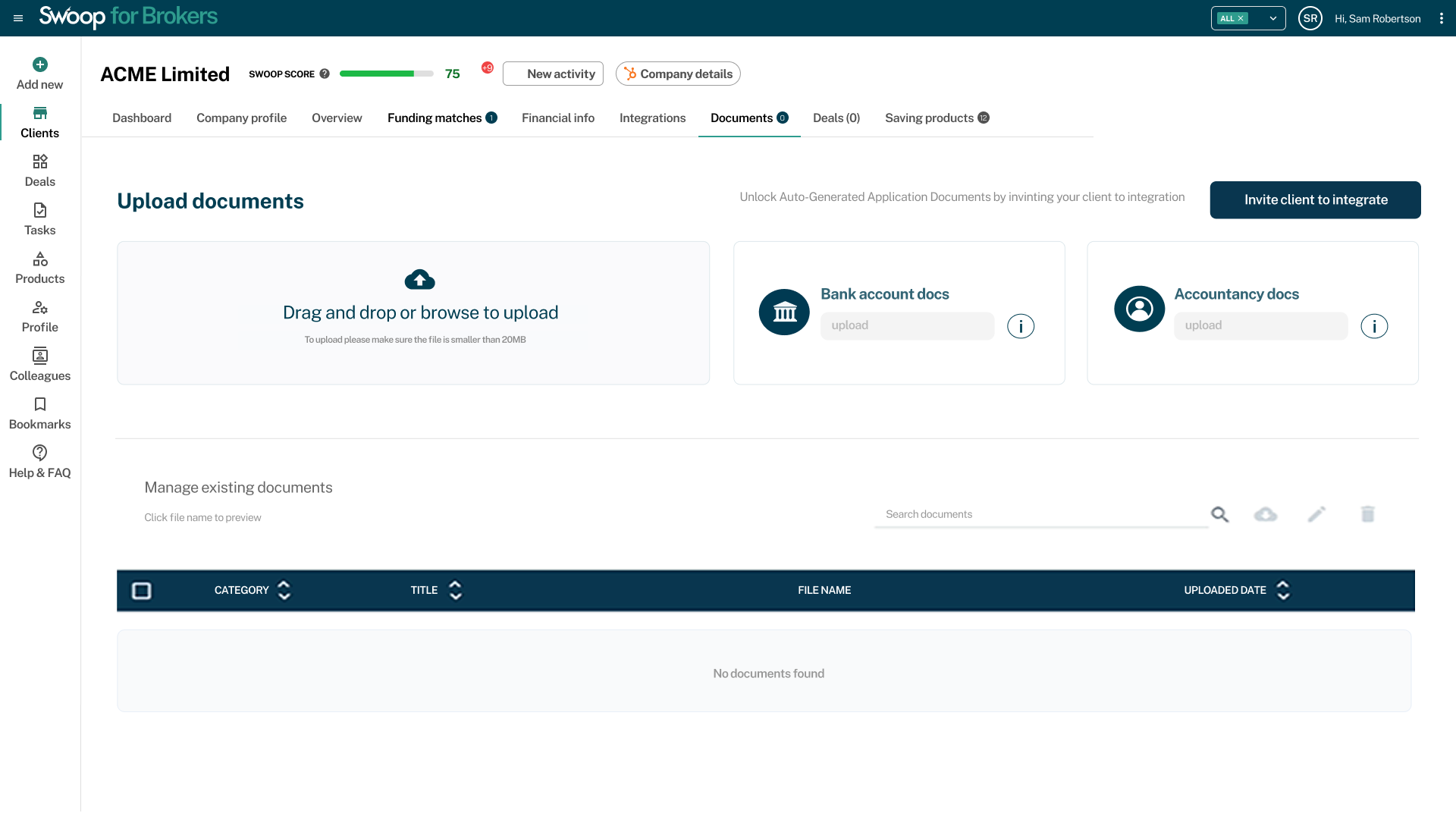Image resolution: width=1456 pixels, height=813 pixels.
Task: Click the Swoop Score help icon
Action: point(325,74)
